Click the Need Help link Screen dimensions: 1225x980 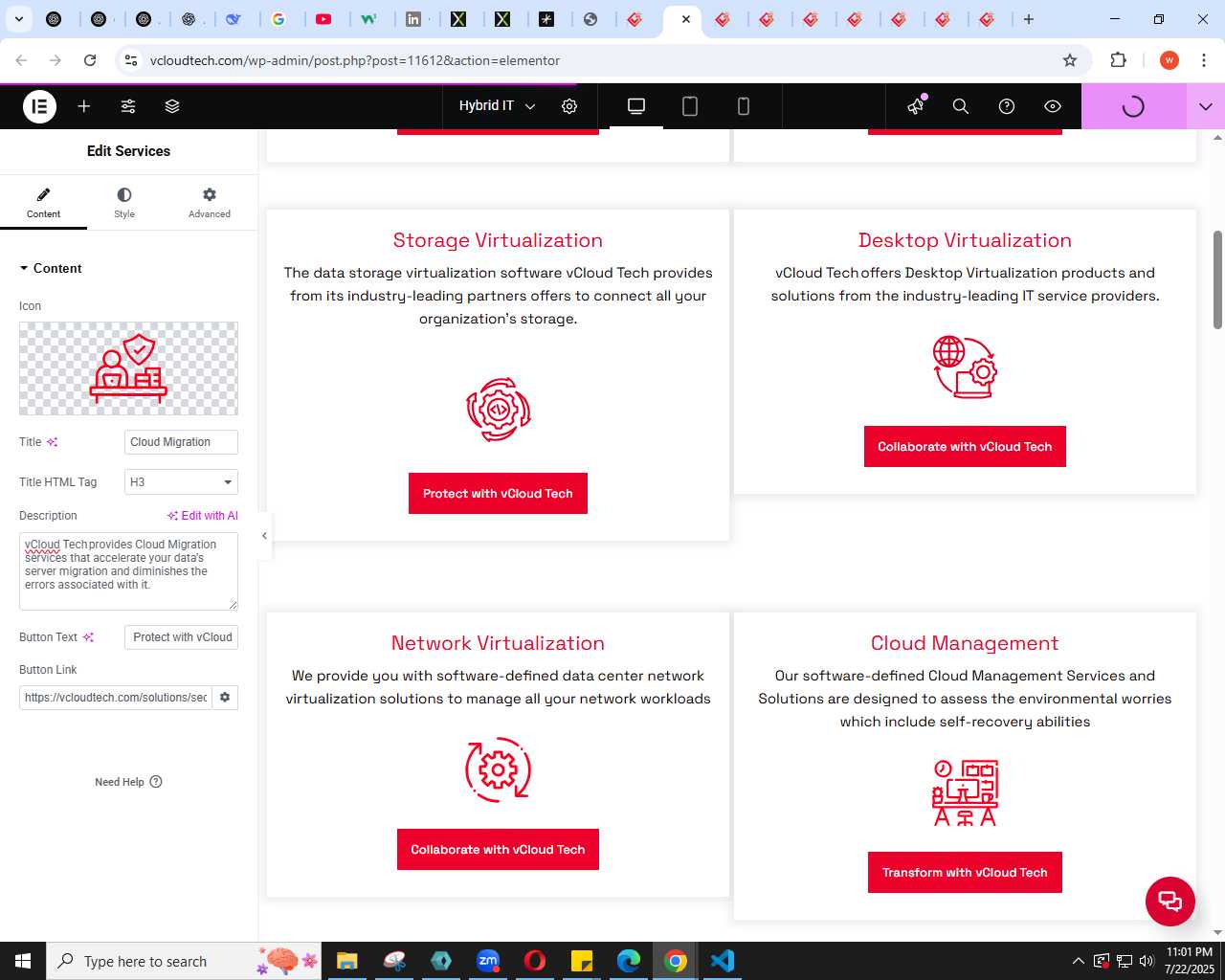pyautogui.click(x=128, y=782)
